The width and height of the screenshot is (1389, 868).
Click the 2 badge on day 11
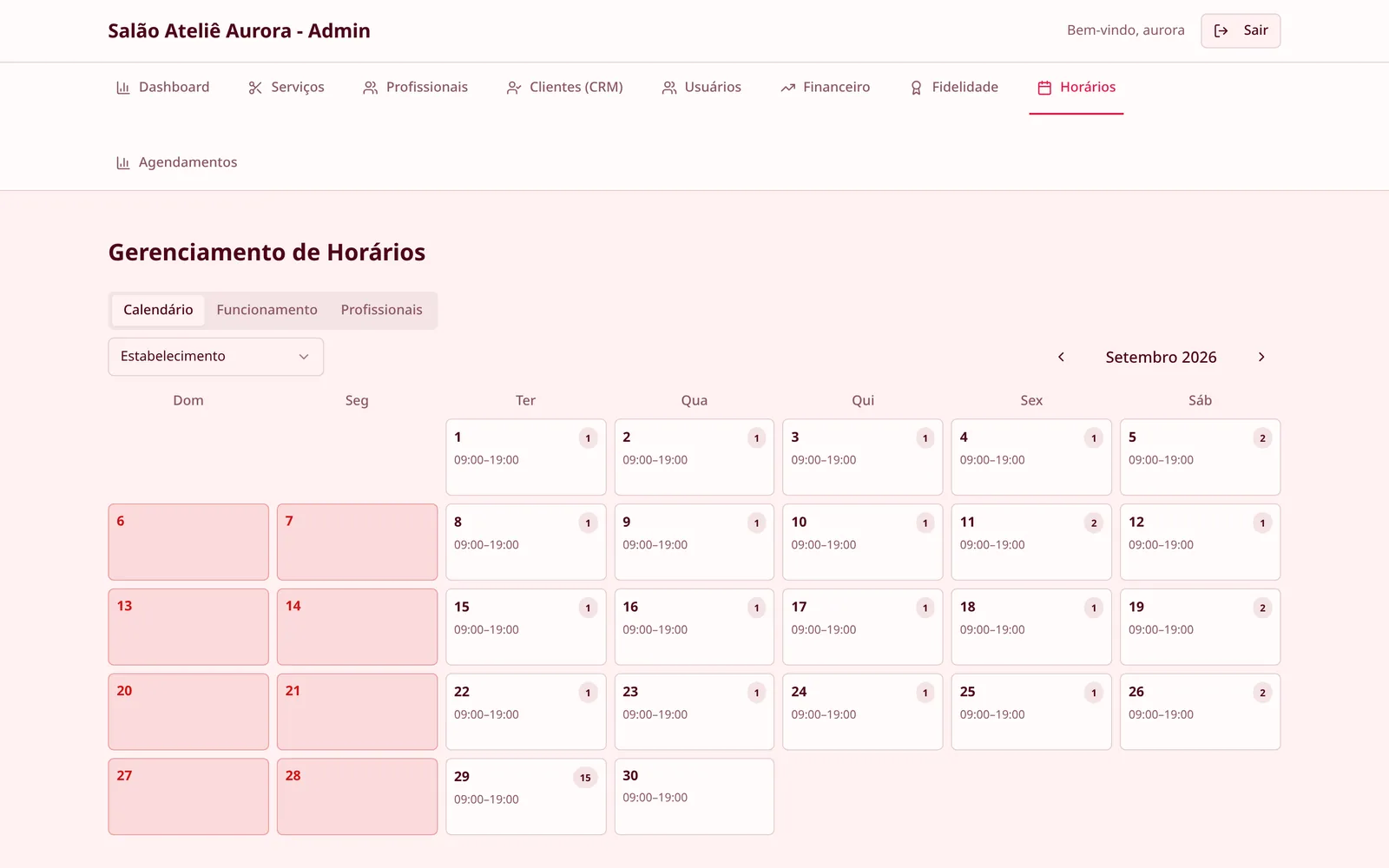point(1094,523)
